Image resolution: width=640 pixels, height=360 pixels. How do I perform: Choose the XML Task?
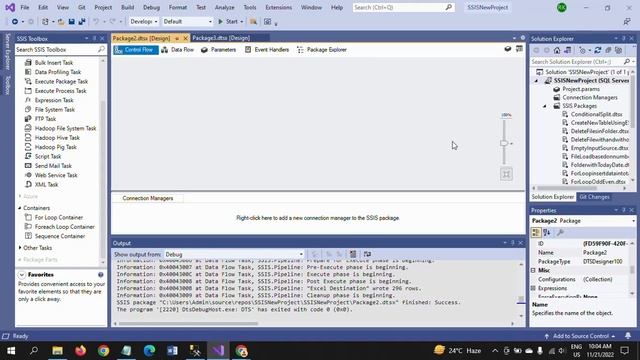click(x=46, y=185)
